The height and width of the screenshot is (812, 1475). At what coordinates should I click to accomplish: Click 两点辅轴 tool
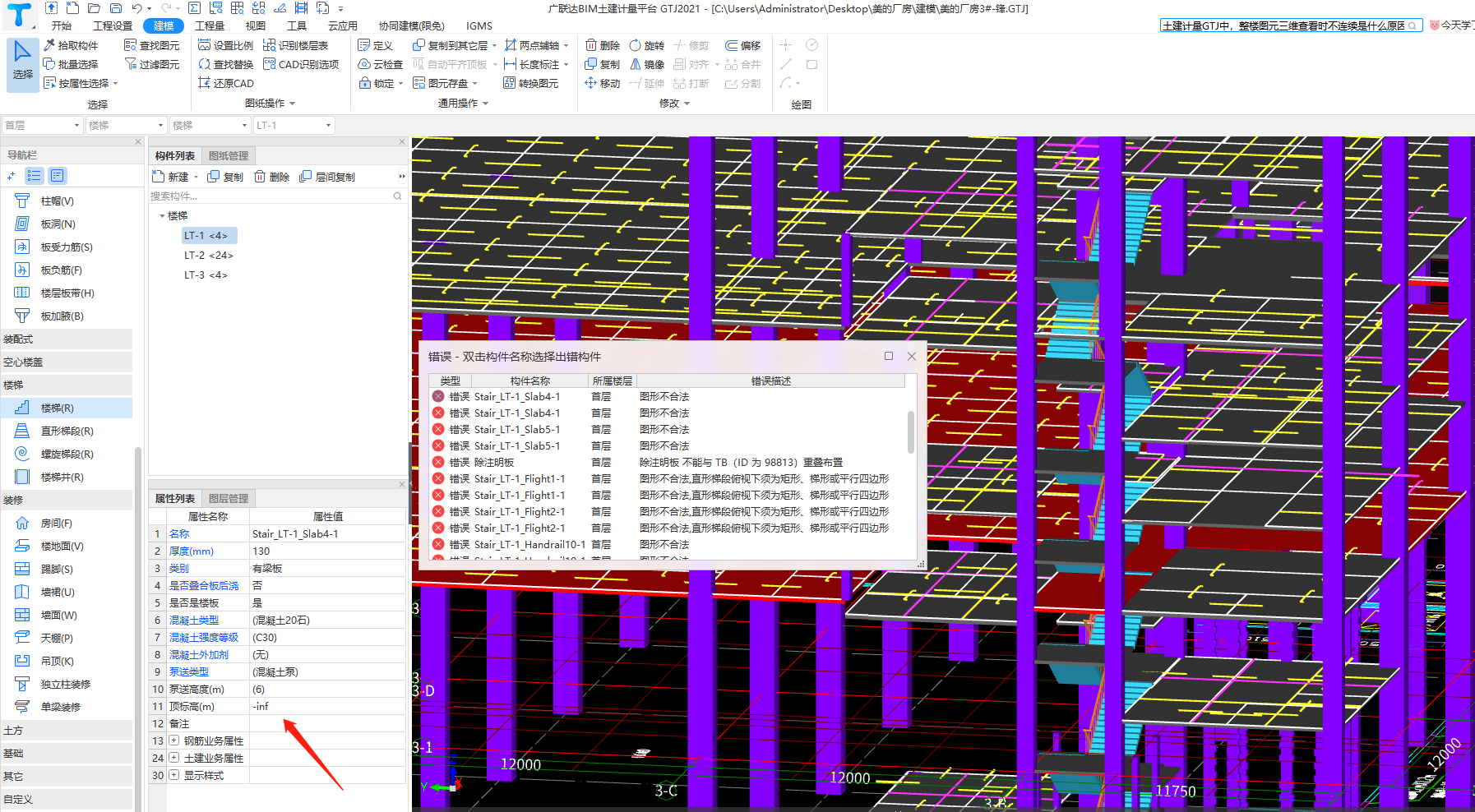pos(532,45)
